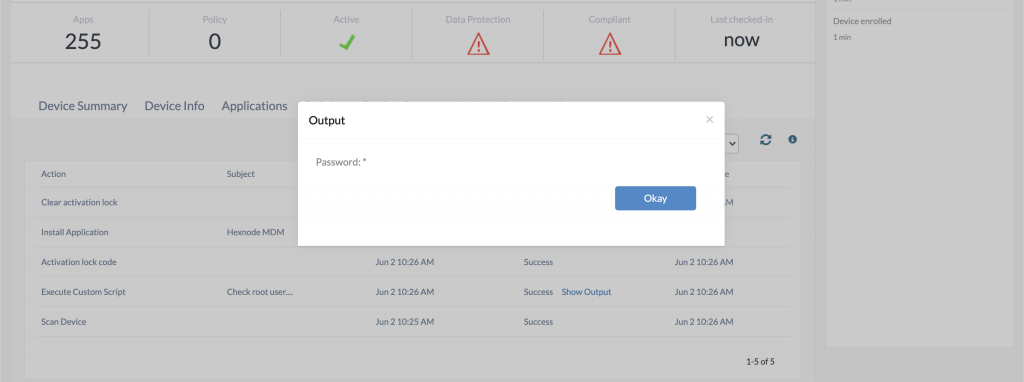1024x382 pixels.
Task: Click the Policy count 0
Action: pyautogui.click(x=215, y=42)
